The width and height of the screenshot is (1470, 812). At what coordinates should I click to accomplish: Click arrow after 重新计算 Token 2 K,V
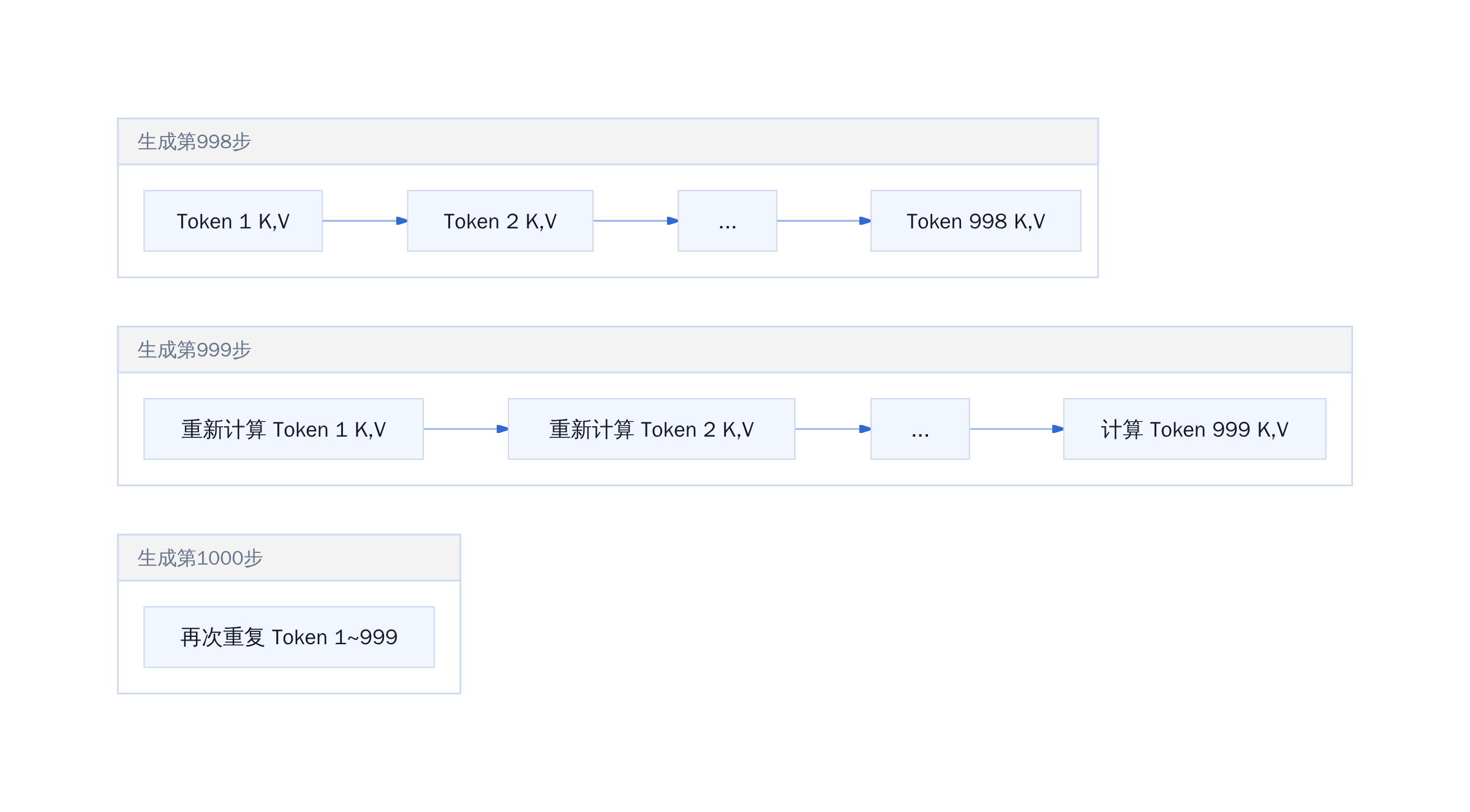click(x=833, y=429)
